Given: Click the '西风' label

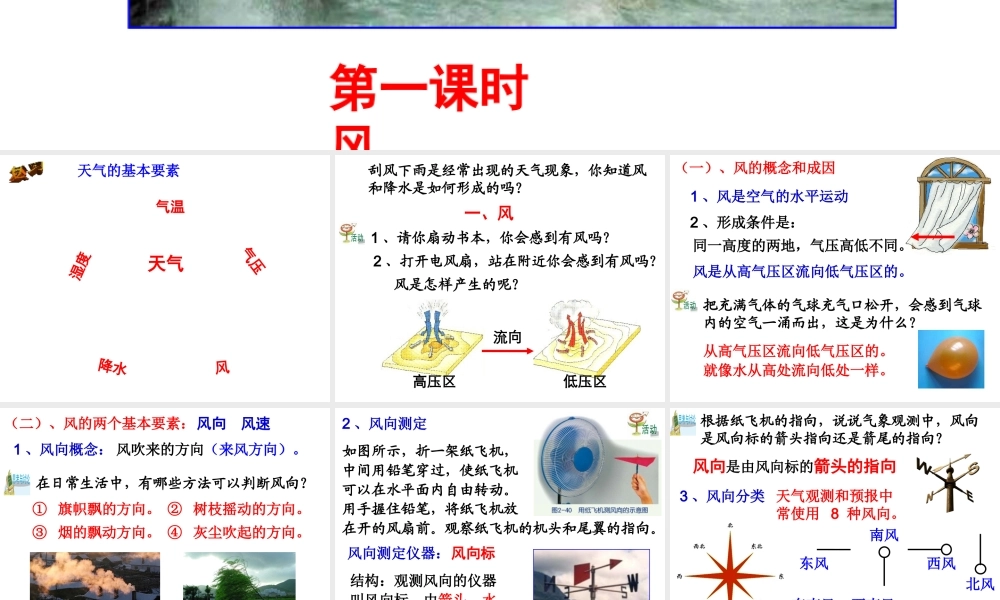Looking at the screenshot, I should click(941, 564).
